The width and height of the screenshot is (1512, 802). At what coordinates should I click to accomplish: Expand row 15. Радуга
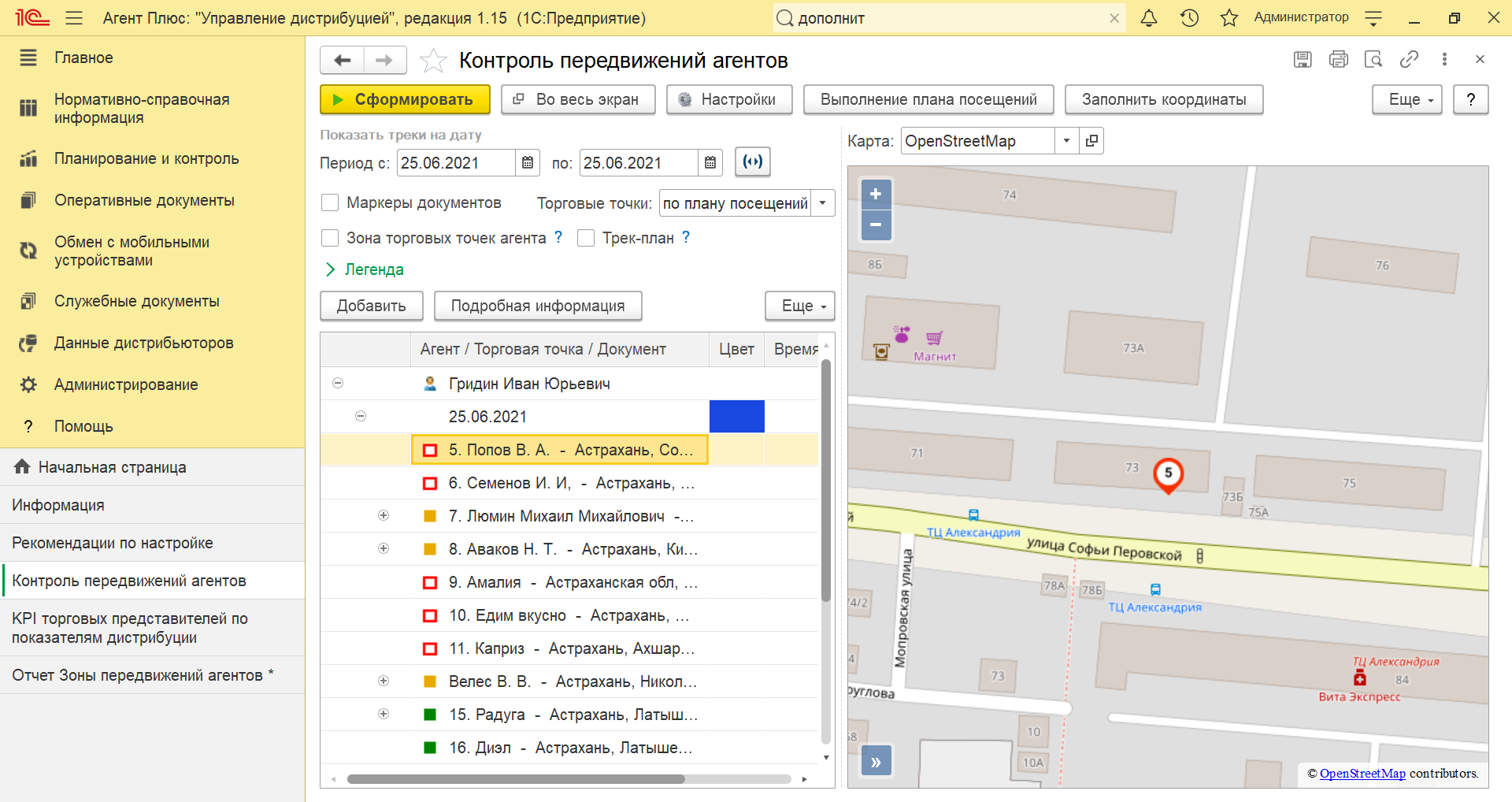pos(384,714)
